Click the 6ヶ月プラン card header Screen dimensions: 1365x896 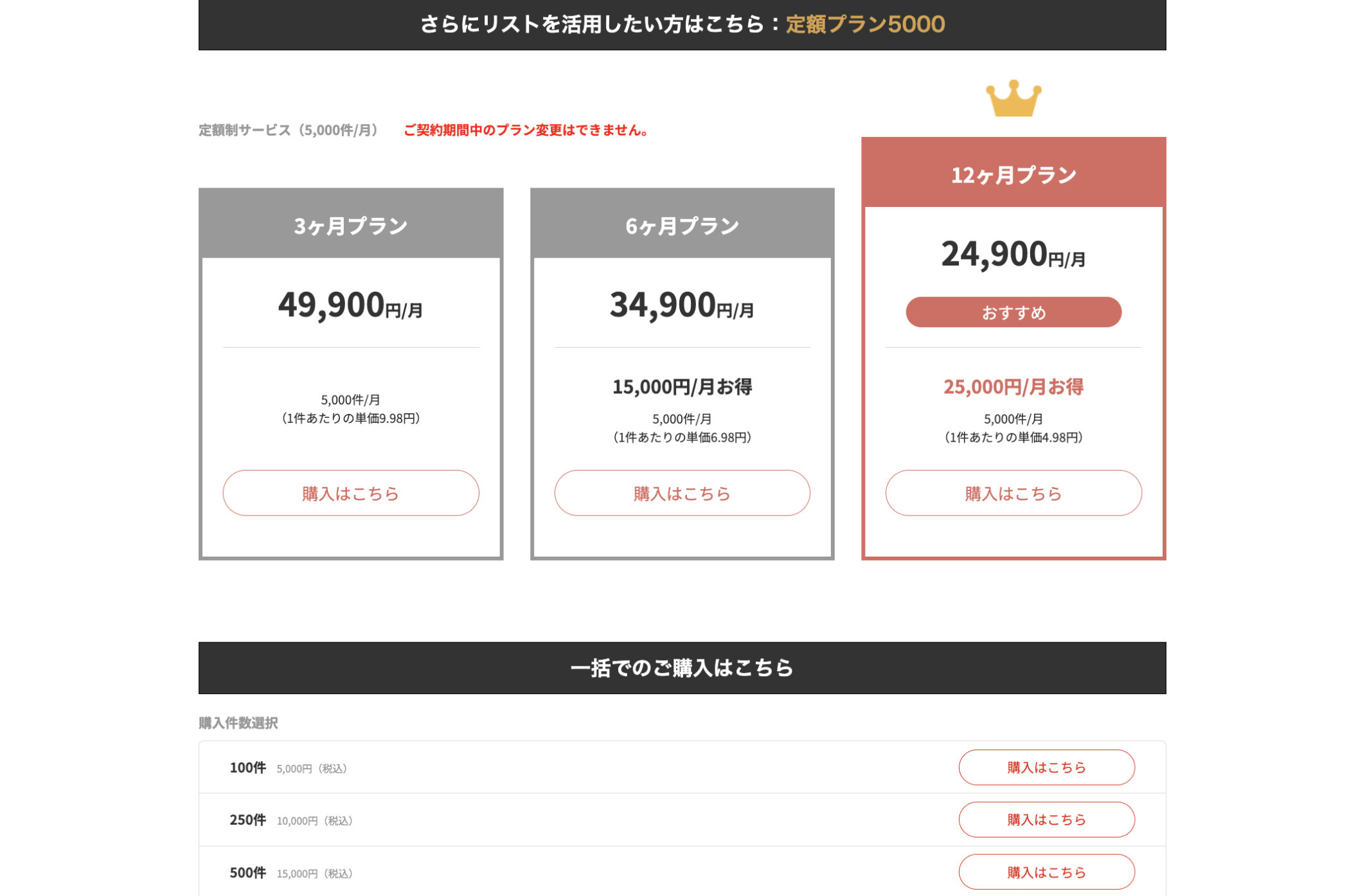tap(682, 226)
